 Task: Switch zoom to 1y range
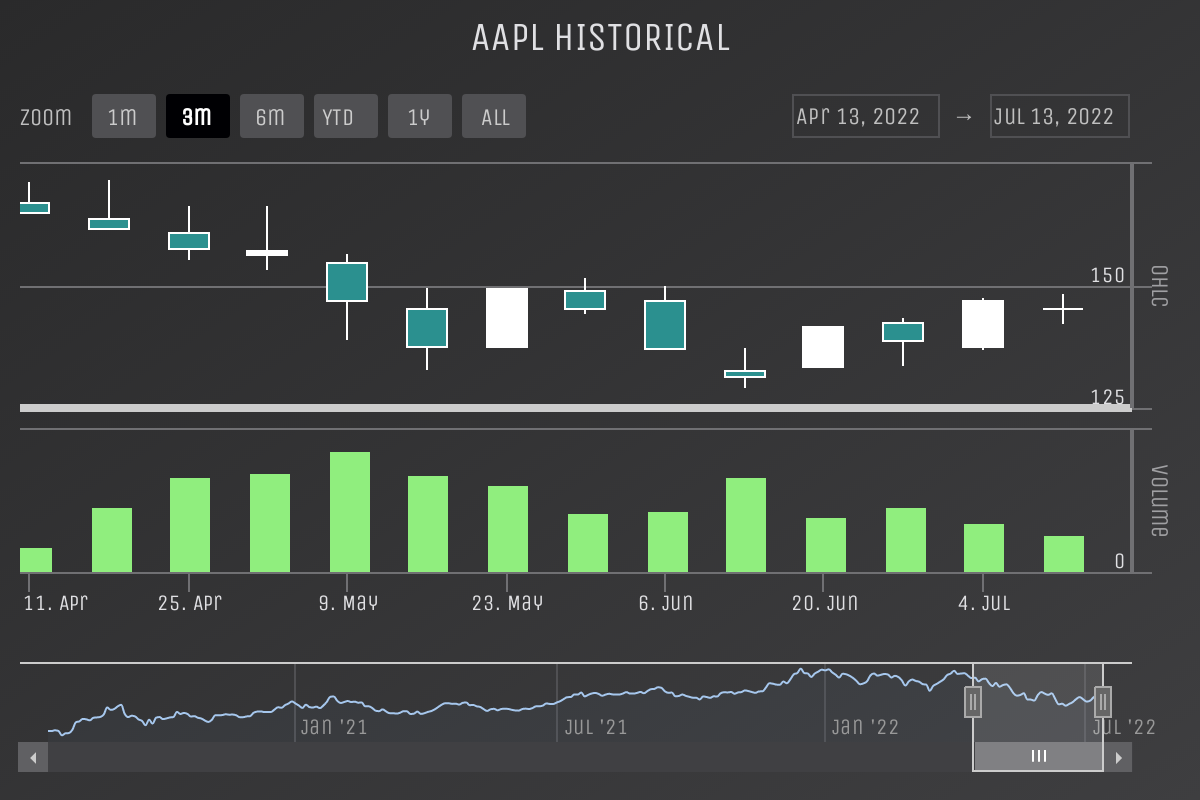419,116
